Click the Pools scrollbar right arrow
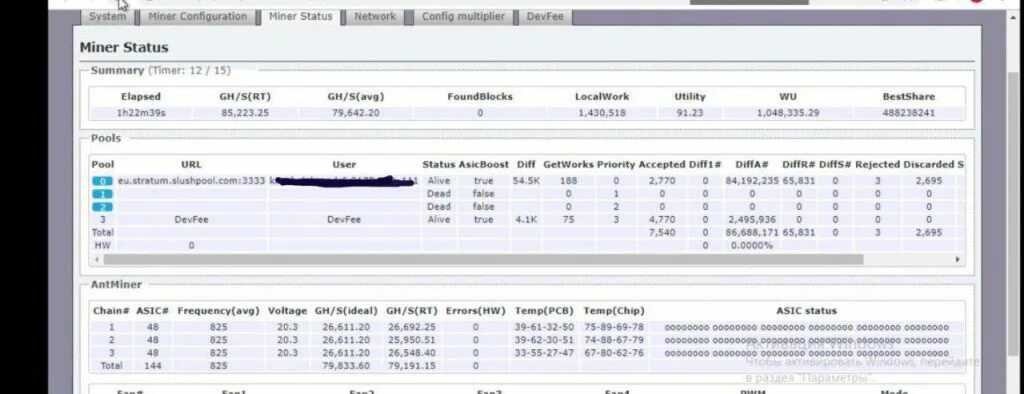 point(957,259)
